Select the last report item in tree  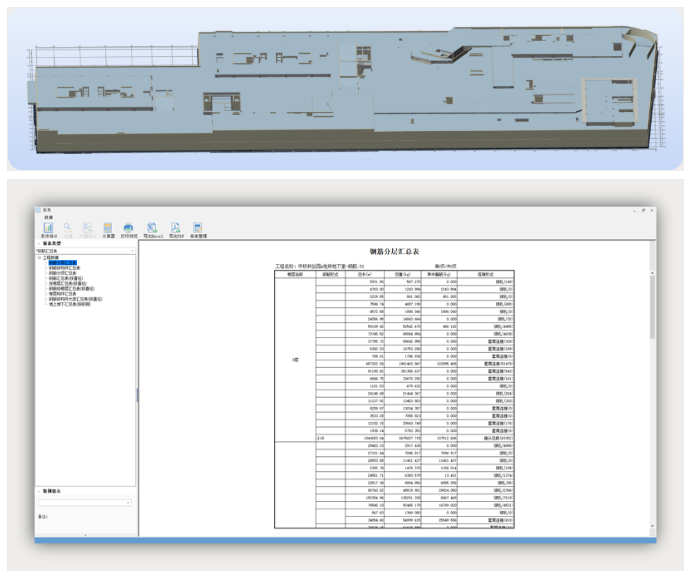click(69, 304)
